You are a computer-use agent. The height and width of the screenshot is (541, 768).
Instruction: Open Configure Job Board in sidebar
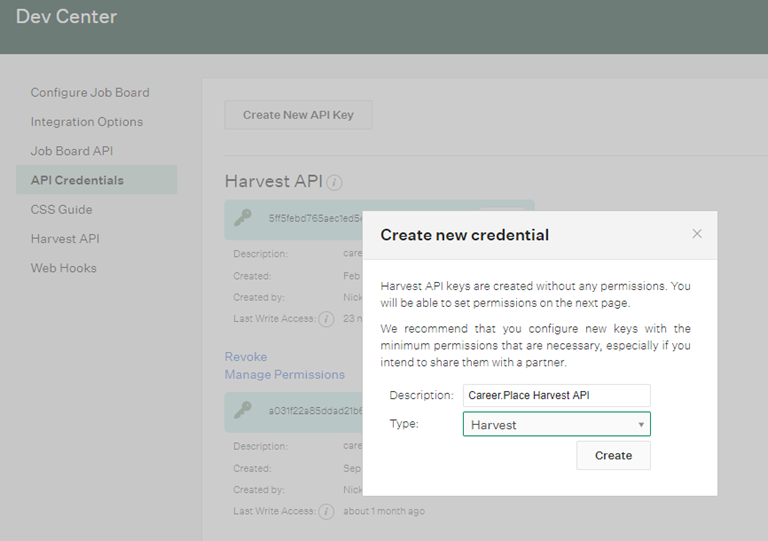(90, 93)
